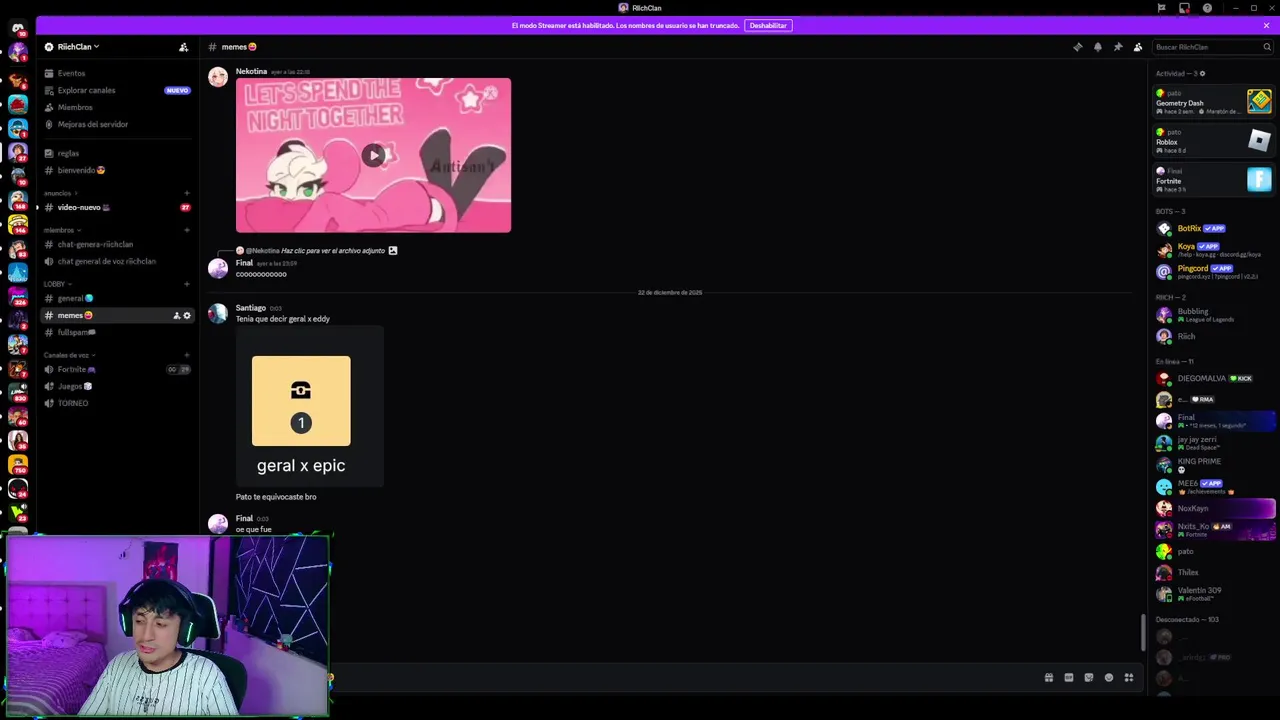This screenshot has width=1280, height=720.
Task: Collapse the Canales de voz category
Action: 69,355
